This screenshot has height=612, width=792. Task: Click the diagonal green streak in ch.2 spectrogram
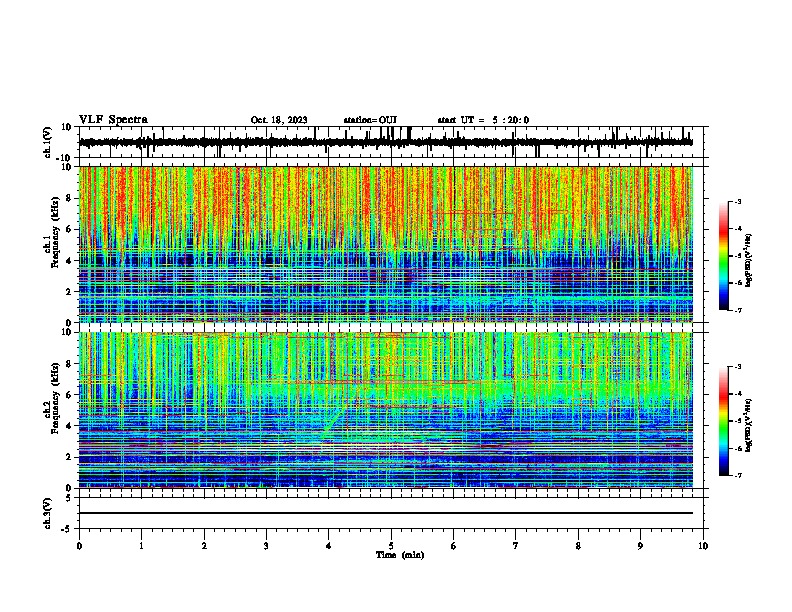click(x=333, y=421)
